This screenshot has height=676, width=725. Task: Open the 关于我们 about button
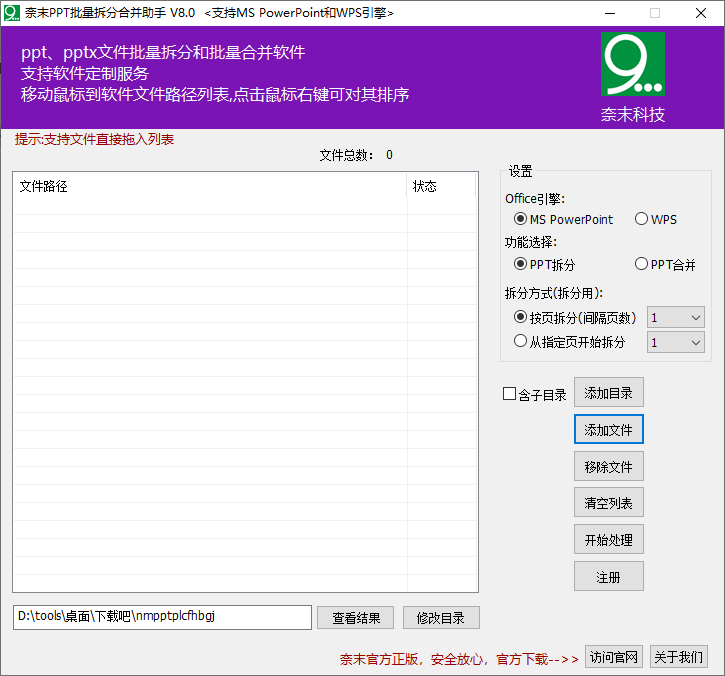[678, 657]
